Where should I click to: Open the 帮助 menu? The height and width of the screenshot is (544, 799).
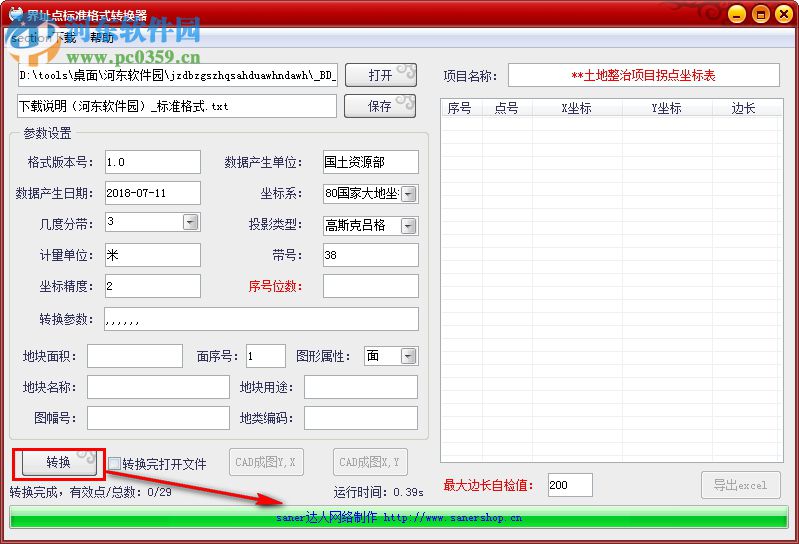(101, 38)
